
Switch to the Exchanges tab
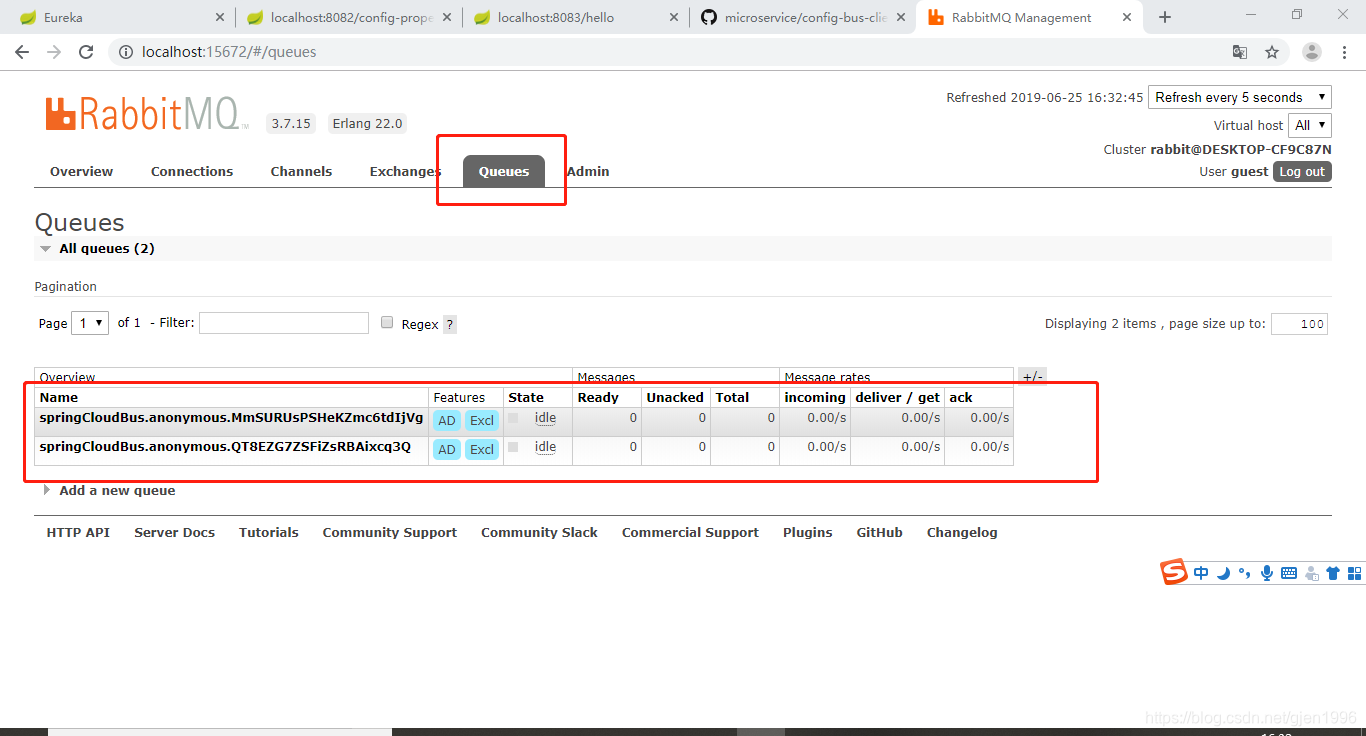[x=405, y=171]
